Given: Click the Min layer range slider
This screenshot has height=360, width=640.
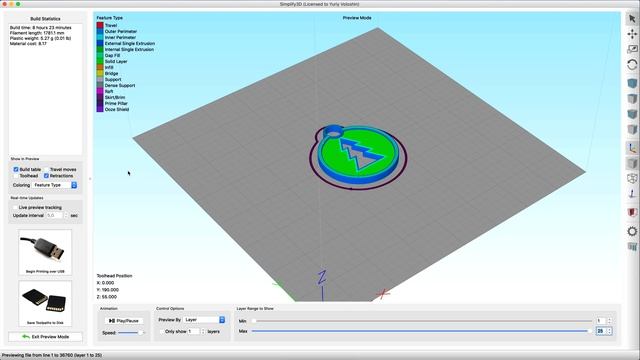Looking at the screenshot, I should click(422, 321).
